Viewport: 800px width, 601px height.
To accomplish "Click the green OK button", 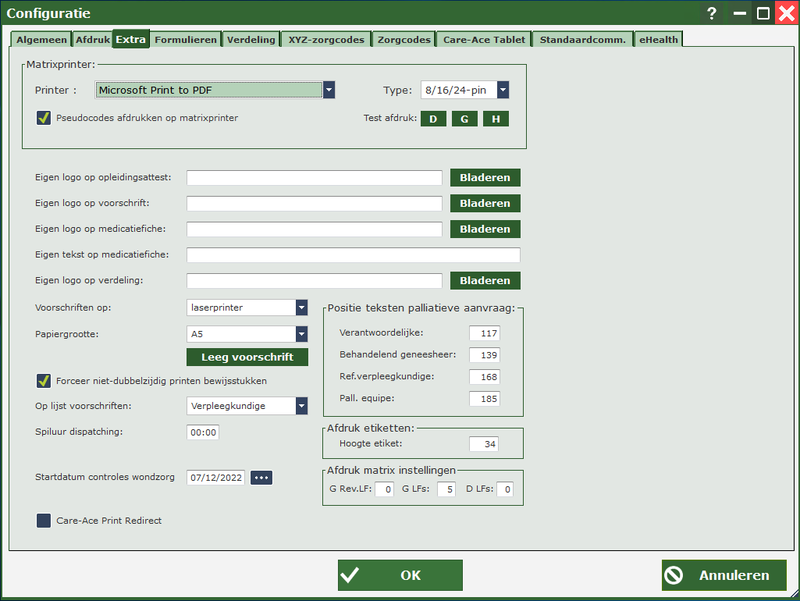I will pyautogui.click(x=400, y=575).
